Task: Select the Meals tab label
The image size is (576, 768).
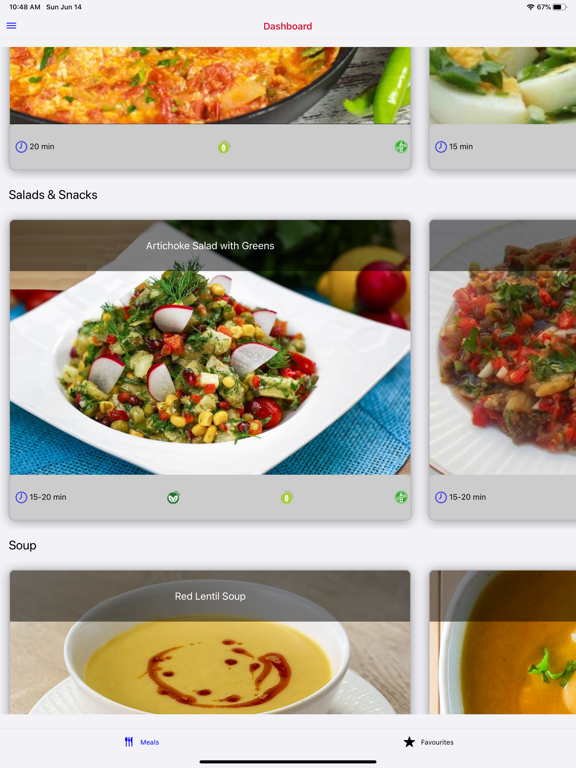Action: (x=149, y=742)
